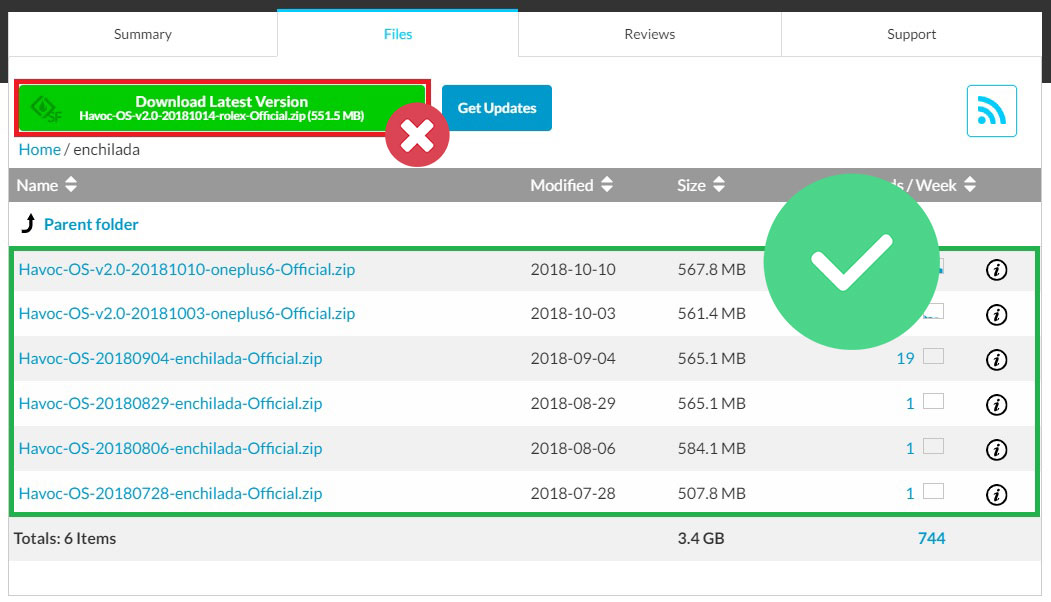
Task: View info for Havoc-OS-20180829-enchilada file
Action: coord(996,404)
